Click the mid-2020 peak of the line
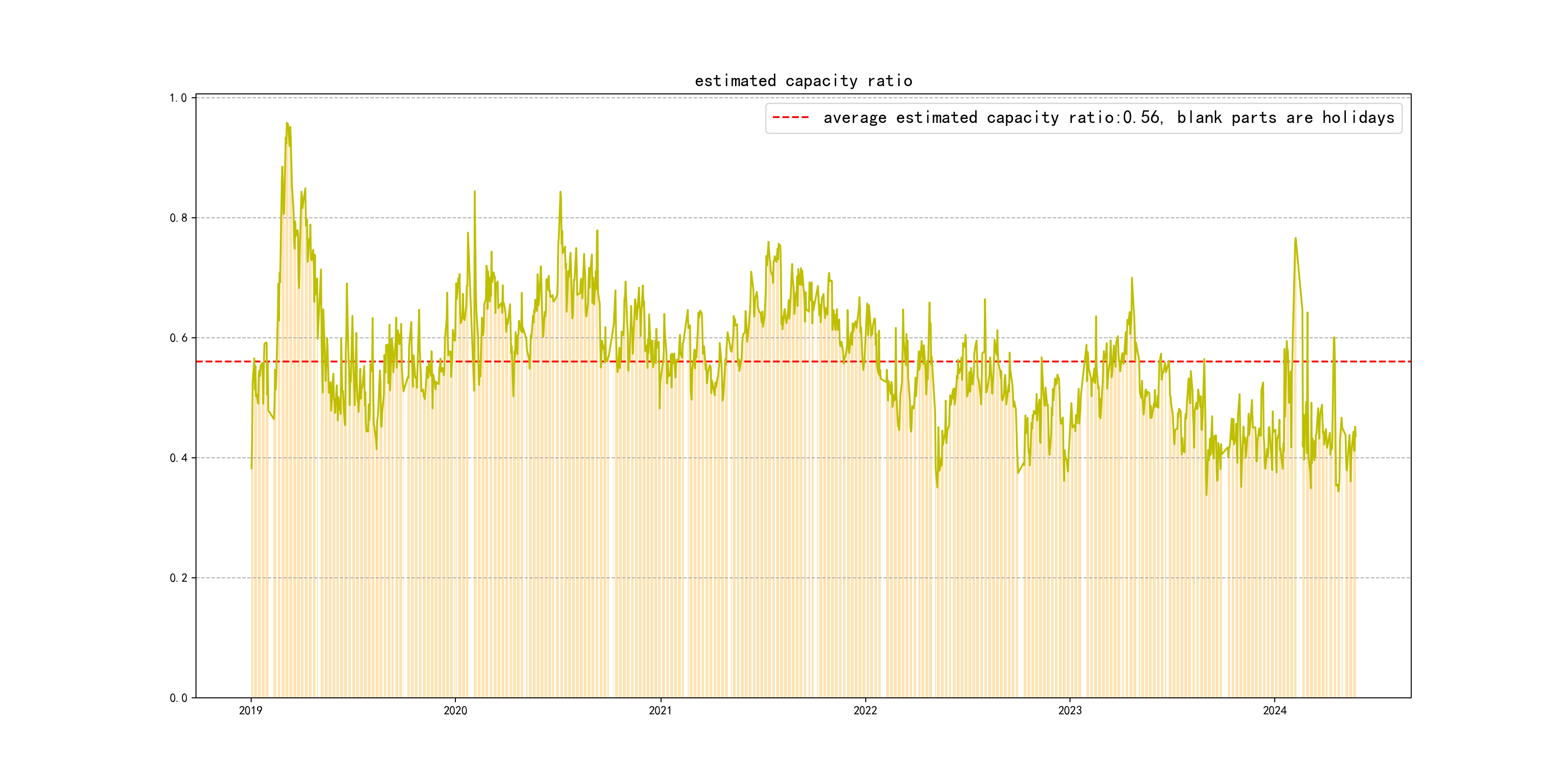This screenshot has width=1568, height=784. pos(560,192)
